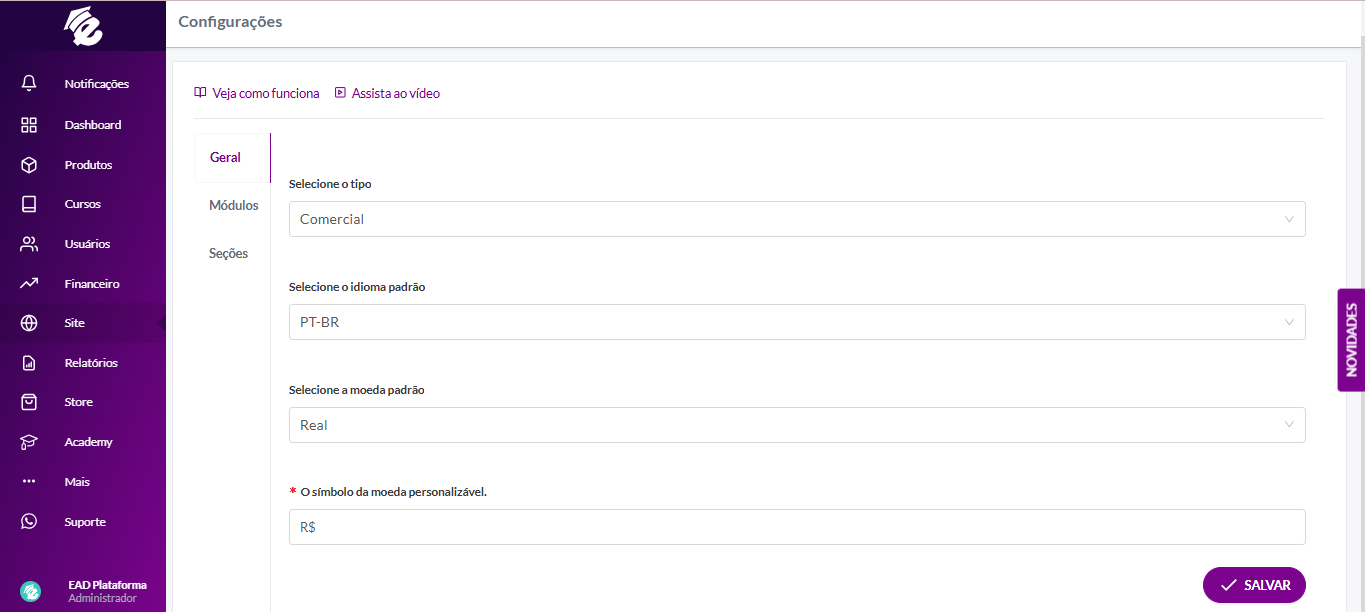This screenshot has height=612, width=1365.
Task: Click the O símbolo da moeda personalizável label
Action: 394,492
